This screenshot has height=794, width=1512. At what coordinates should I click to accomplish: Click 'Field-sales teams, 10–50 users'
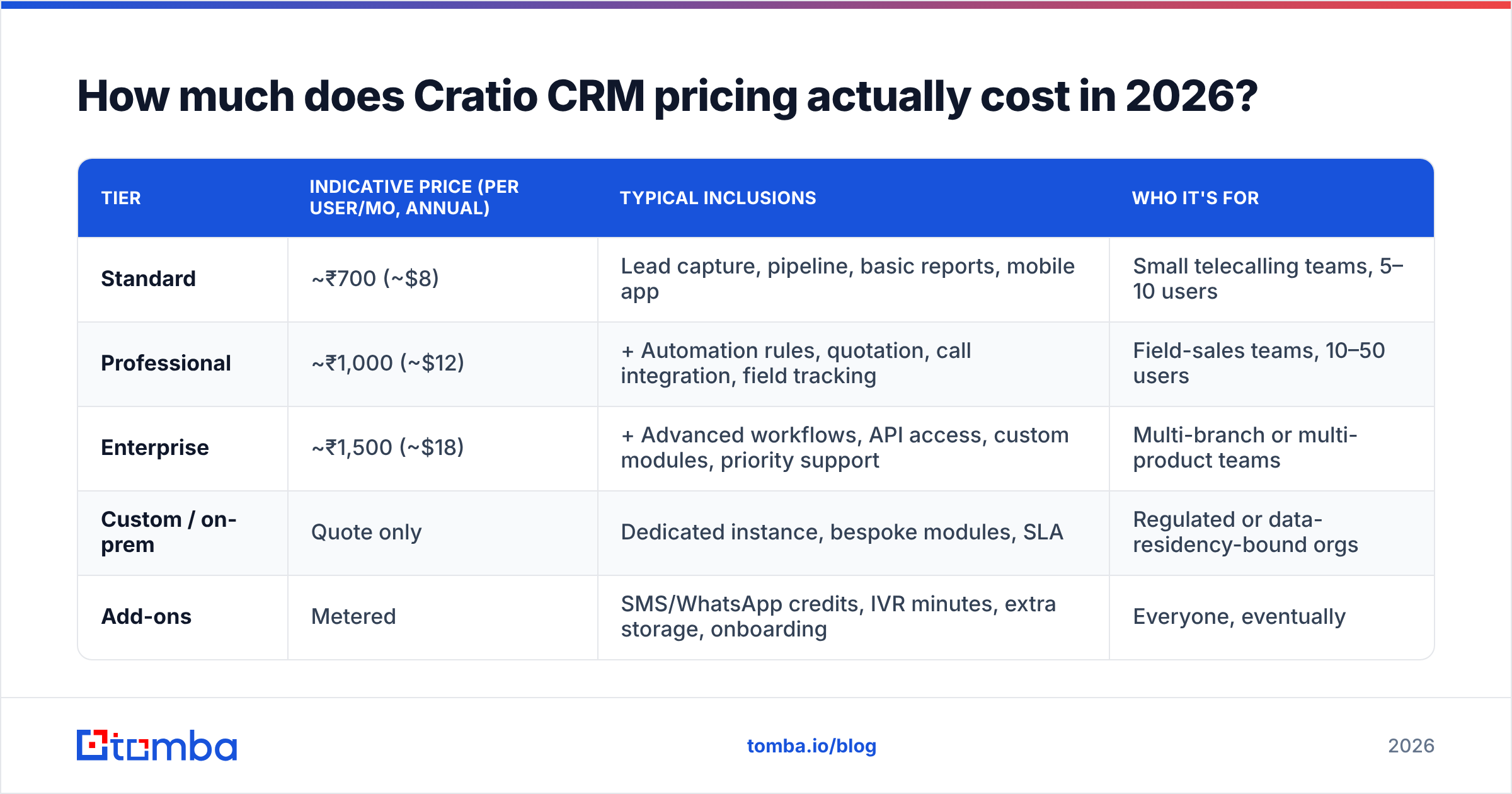click(x=1259, y=363)
